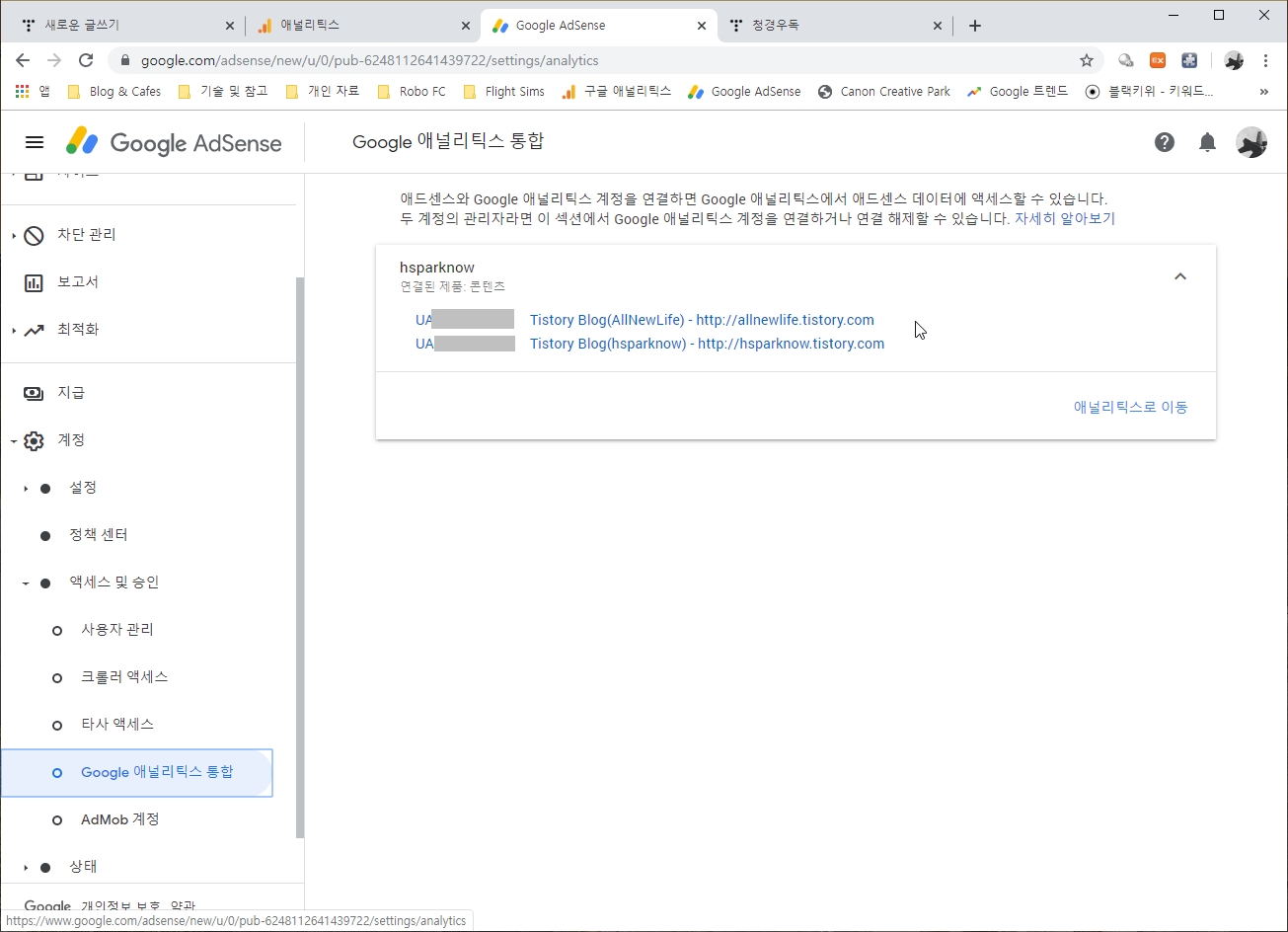Show hidden bookmarks with the double chevron

1263,92
